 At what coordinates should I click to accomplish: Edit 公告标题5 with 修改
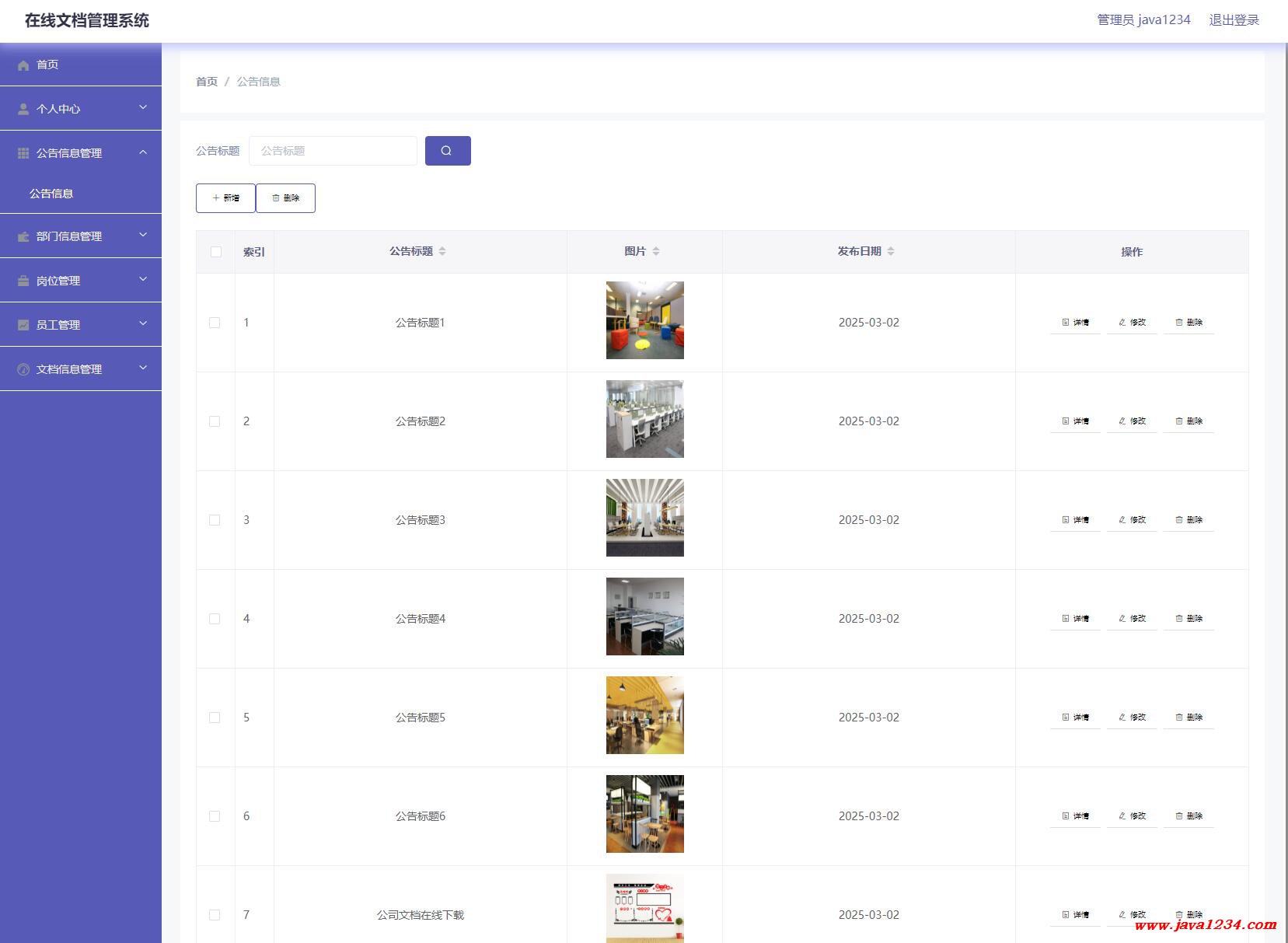[1132, 718]
